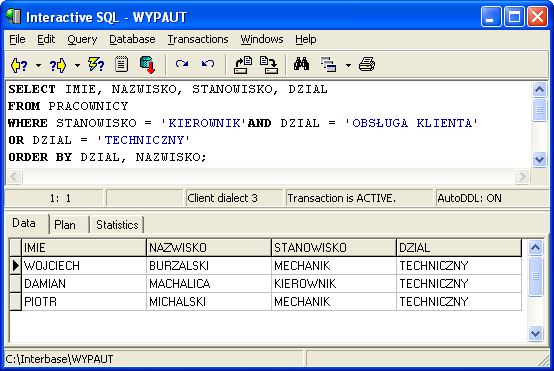Click the Save Script toolbar icon

coord(269,65)
